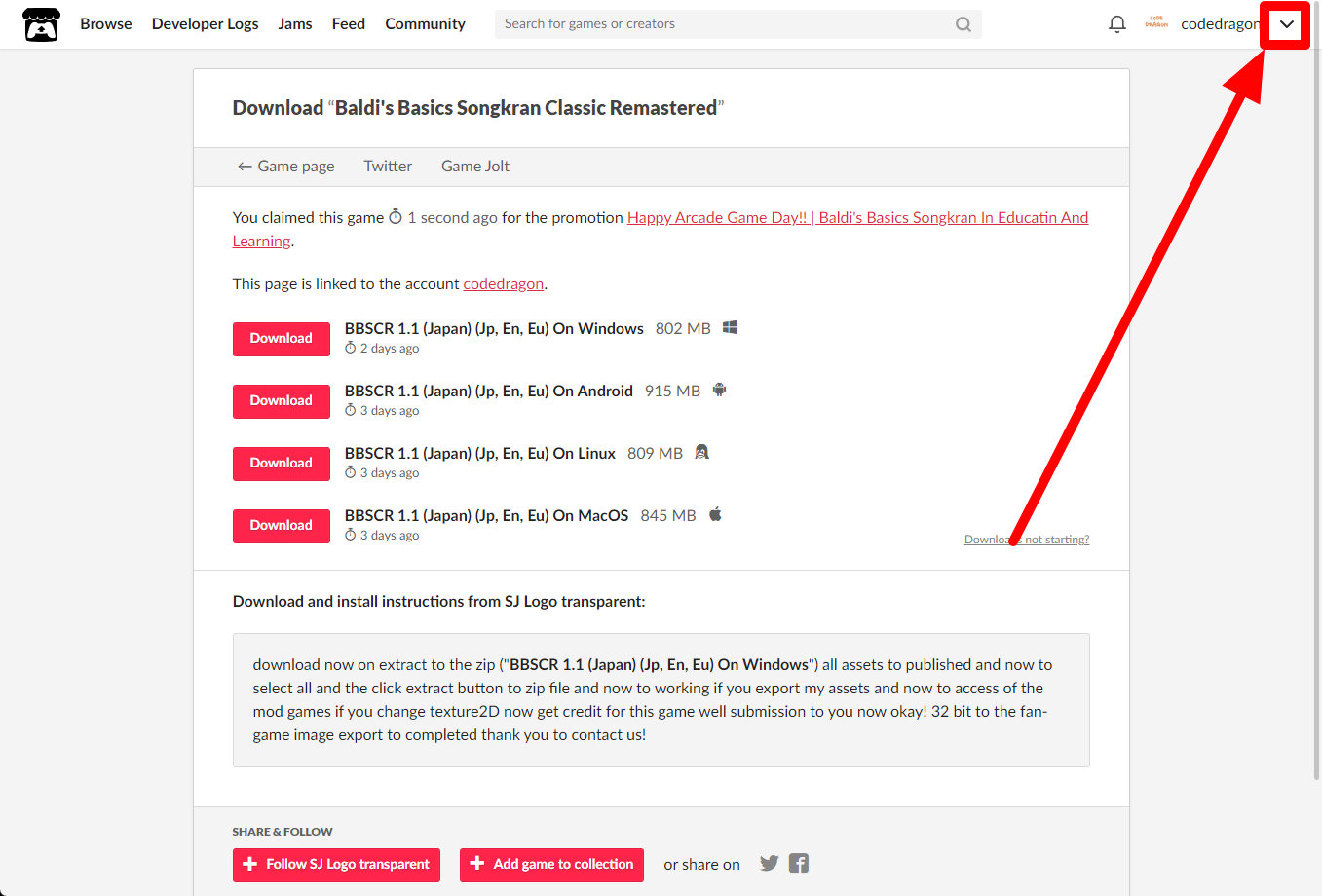Click the Linux penguin icon
Screen dimensions: 1322x896
tap(701, 453)
